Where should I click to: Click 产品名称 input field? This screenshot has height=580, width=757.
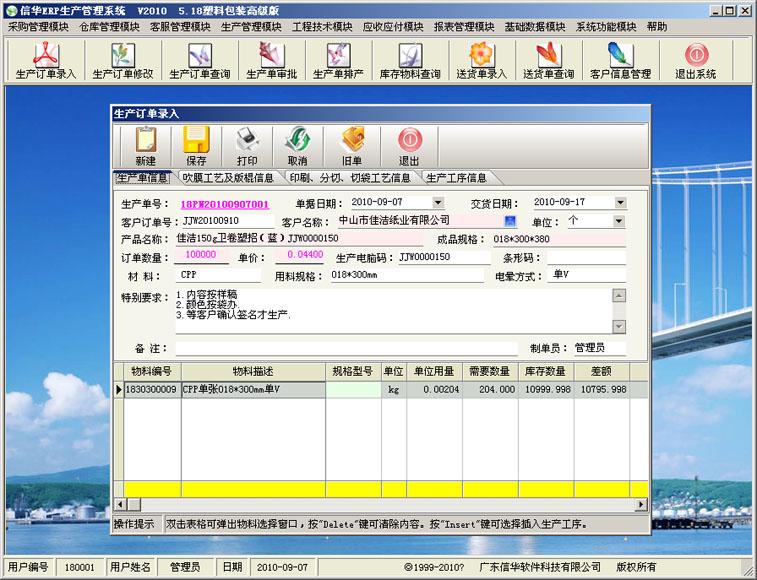(x=299, y=239)
